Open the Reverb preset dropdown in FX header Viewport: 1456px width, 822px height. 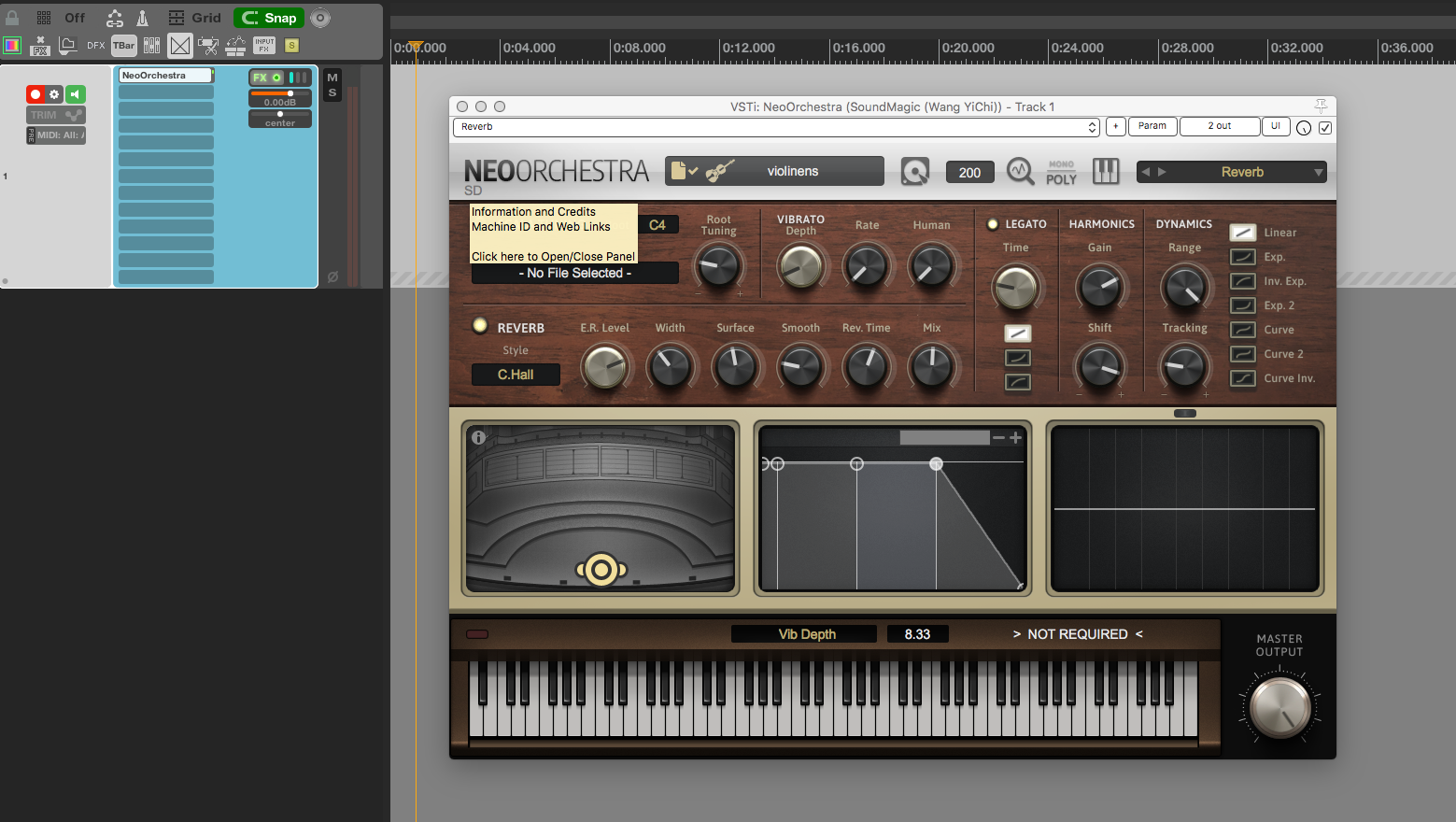(x=777, y=127)
